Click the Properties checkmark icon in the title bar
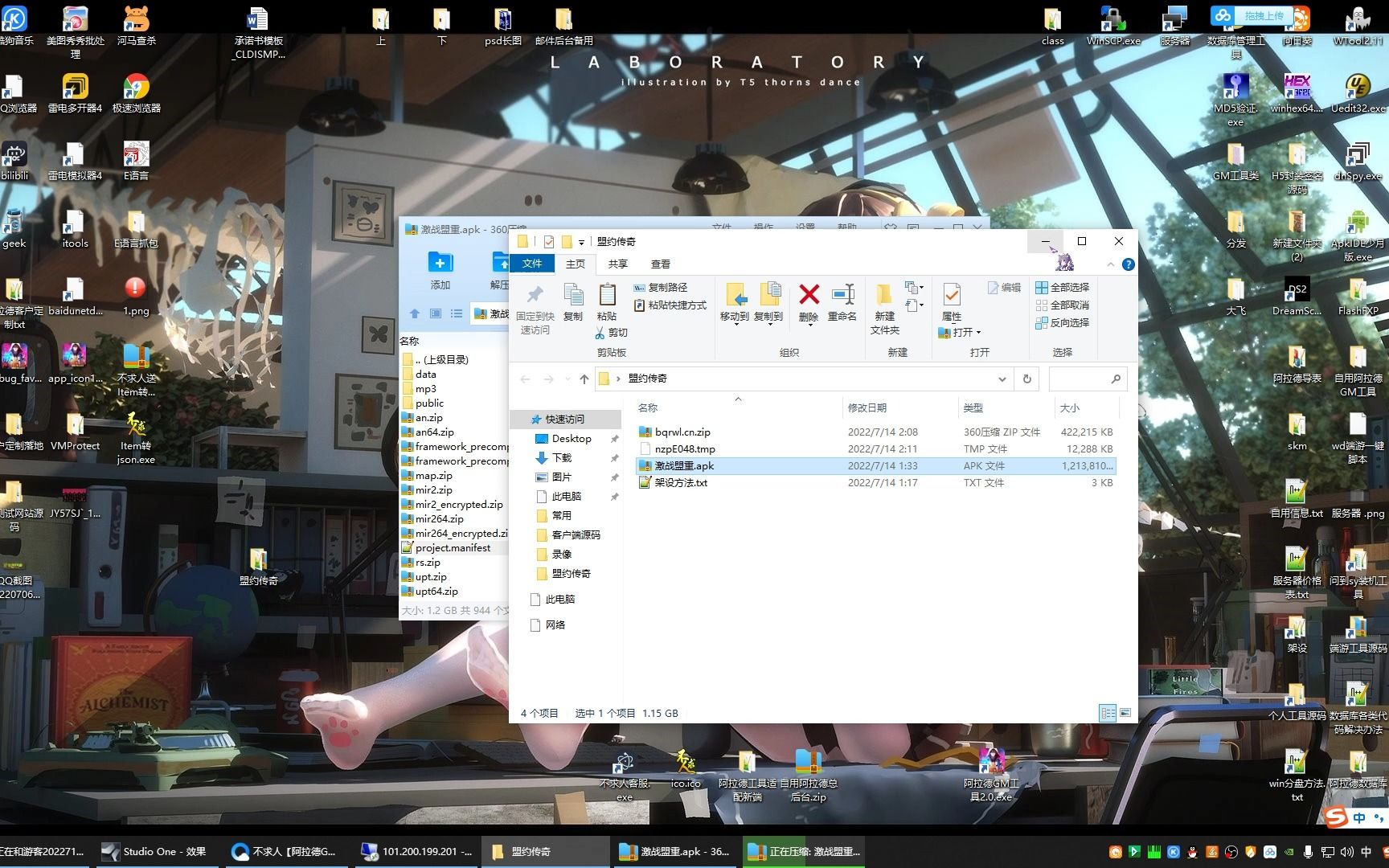This screenshot has height=868, width=1389. (x=549, y=242)
